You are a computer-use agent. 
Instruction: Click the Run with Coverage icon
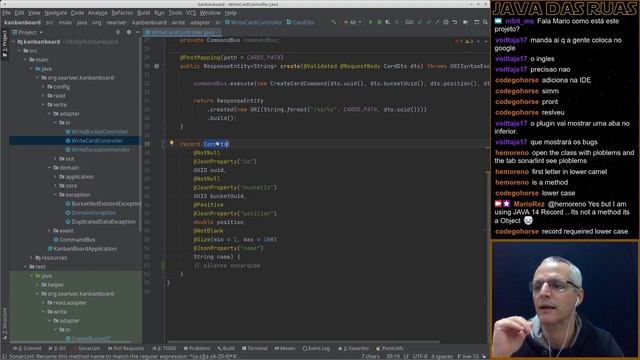pos(388,22)
